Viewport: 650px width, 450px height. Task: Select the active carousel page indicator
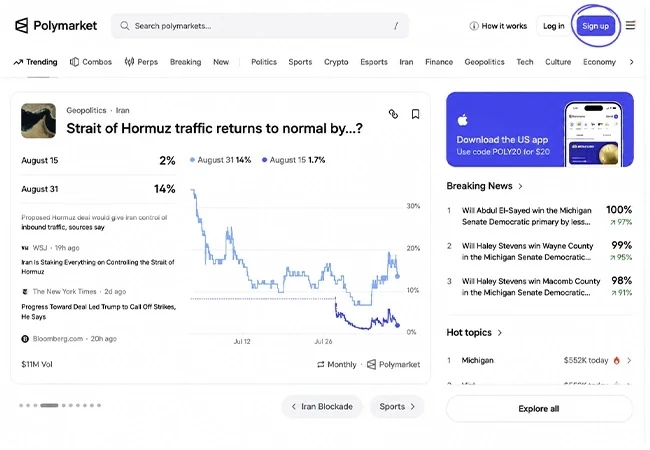click(x=49, y=405)
